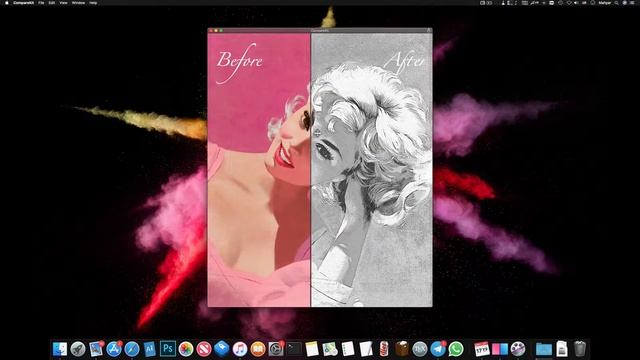Open Notification Center in menu bar
640x360 pixels.
[633, 3]
